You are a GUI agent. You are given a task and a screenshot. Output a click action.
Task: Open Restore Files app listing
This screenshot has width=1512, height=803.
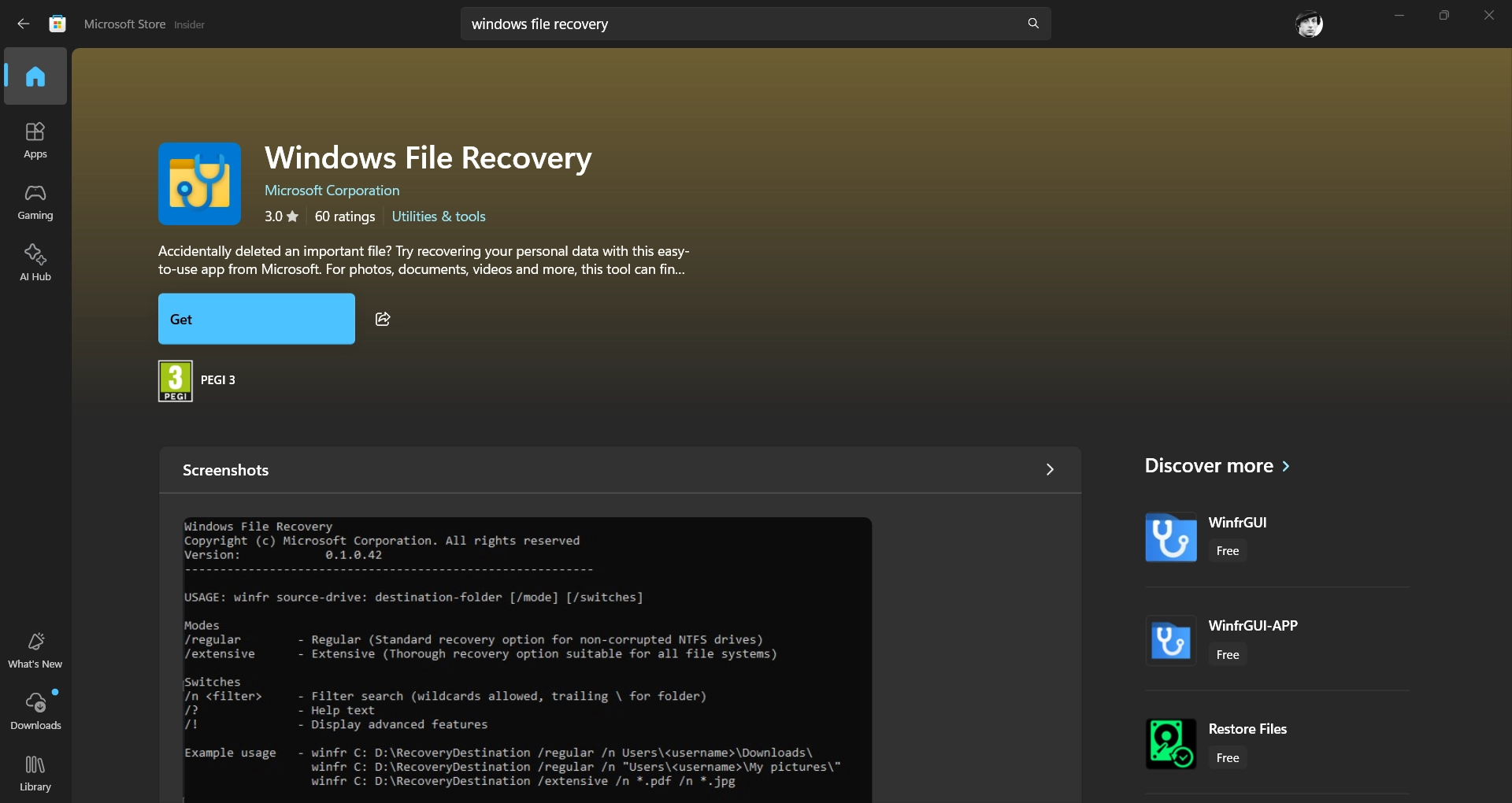(1247, 729)
